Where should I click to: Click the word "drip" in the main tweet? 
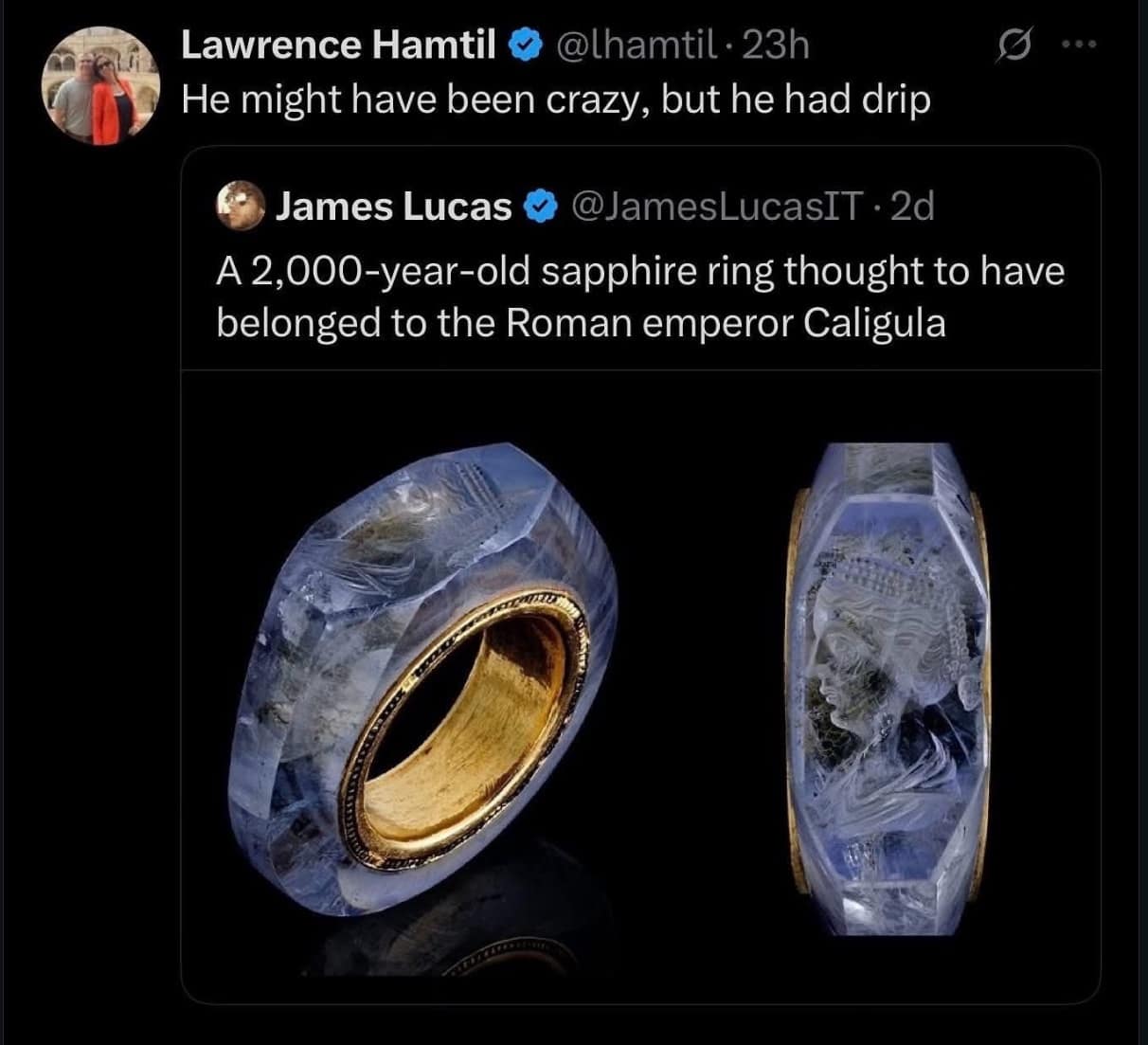(x=896, y=99)
